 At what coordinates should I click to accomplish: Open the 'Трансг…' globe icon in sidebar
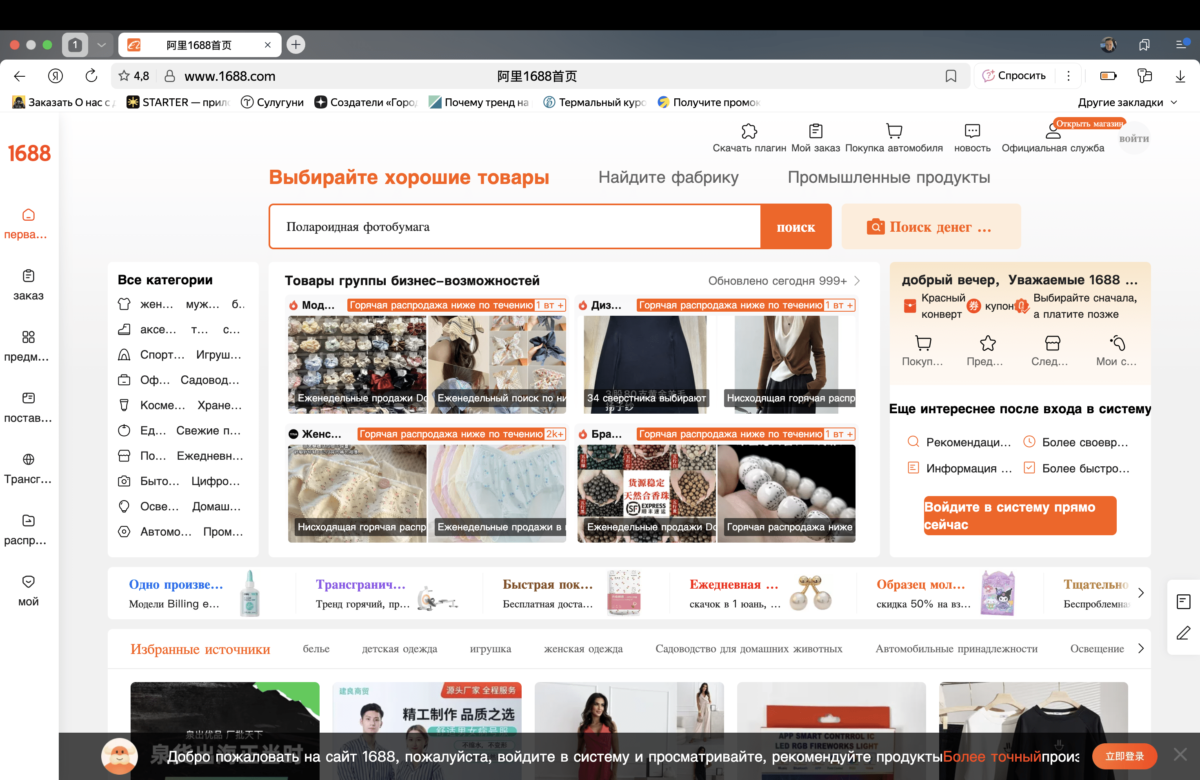point(28,459)
